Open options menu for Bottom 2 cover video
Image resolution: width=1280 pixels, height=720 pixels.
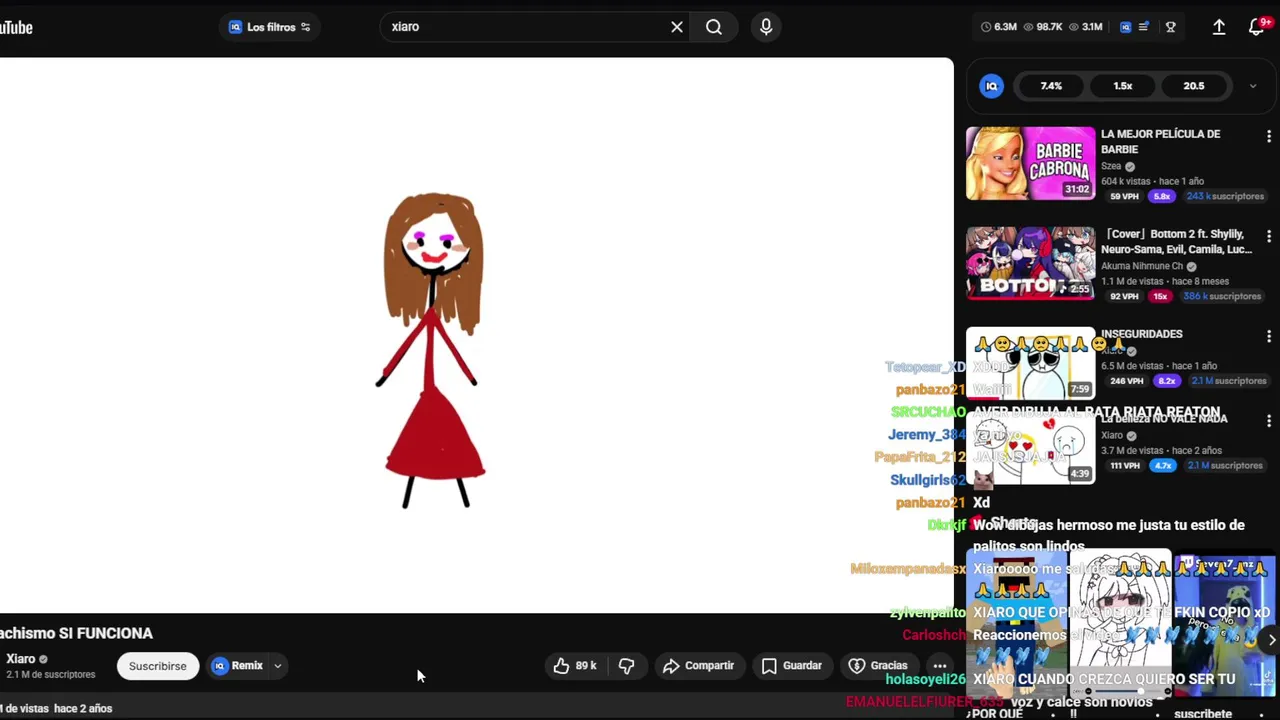point(1269,237)
